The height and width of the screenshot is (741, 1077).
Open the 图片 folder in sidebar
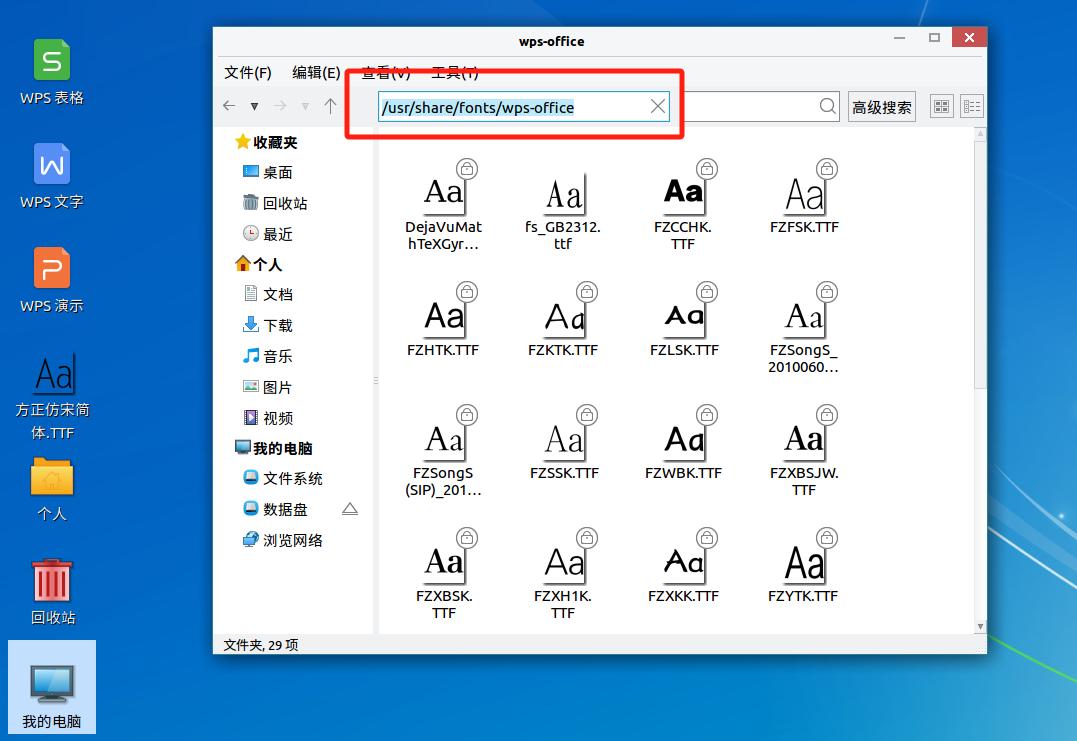(x=276, y=386)
